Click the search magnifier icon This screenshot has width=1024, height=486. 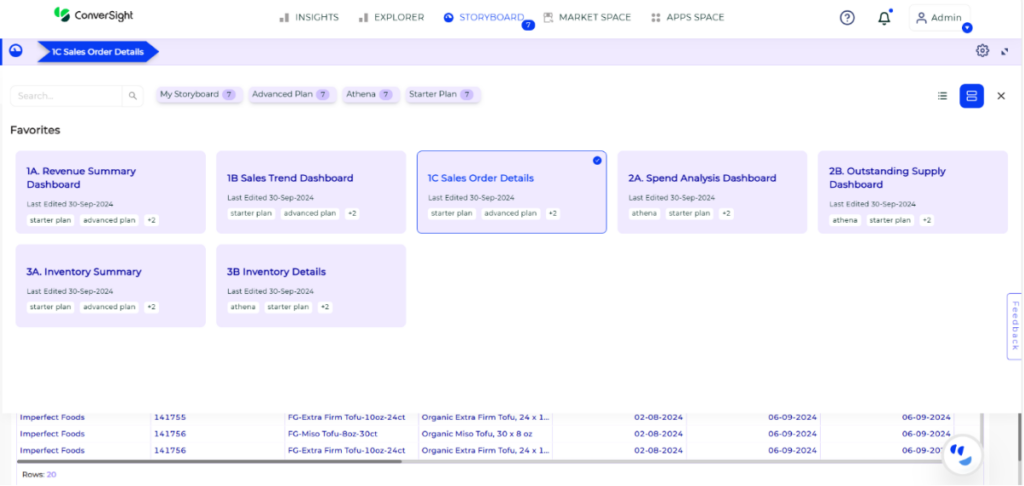(x=132, y=96)
